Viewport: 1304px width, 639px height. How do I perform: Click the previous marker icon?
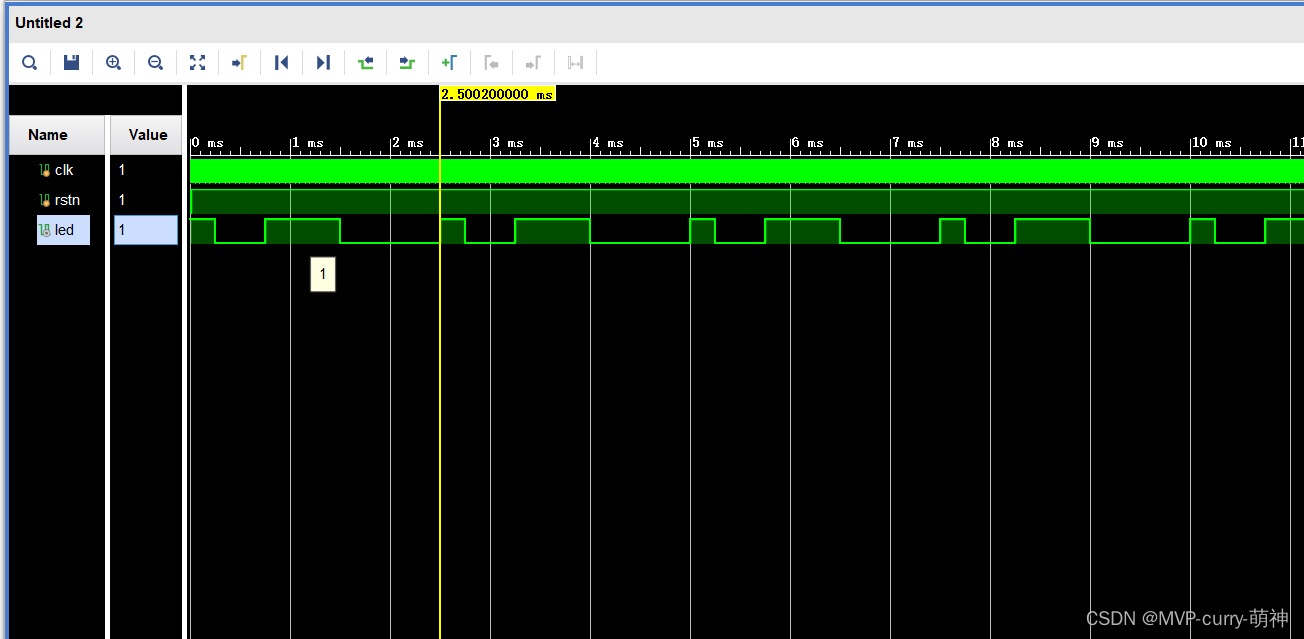tap(491, 63)
